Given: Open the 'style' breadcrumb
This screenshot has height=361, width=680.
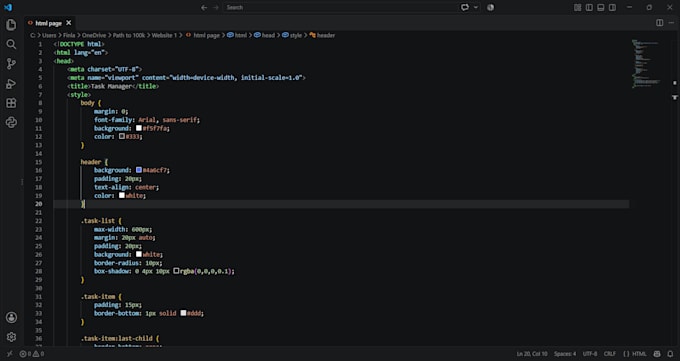Looking at the screenshot, I should (x=292, y=35).
